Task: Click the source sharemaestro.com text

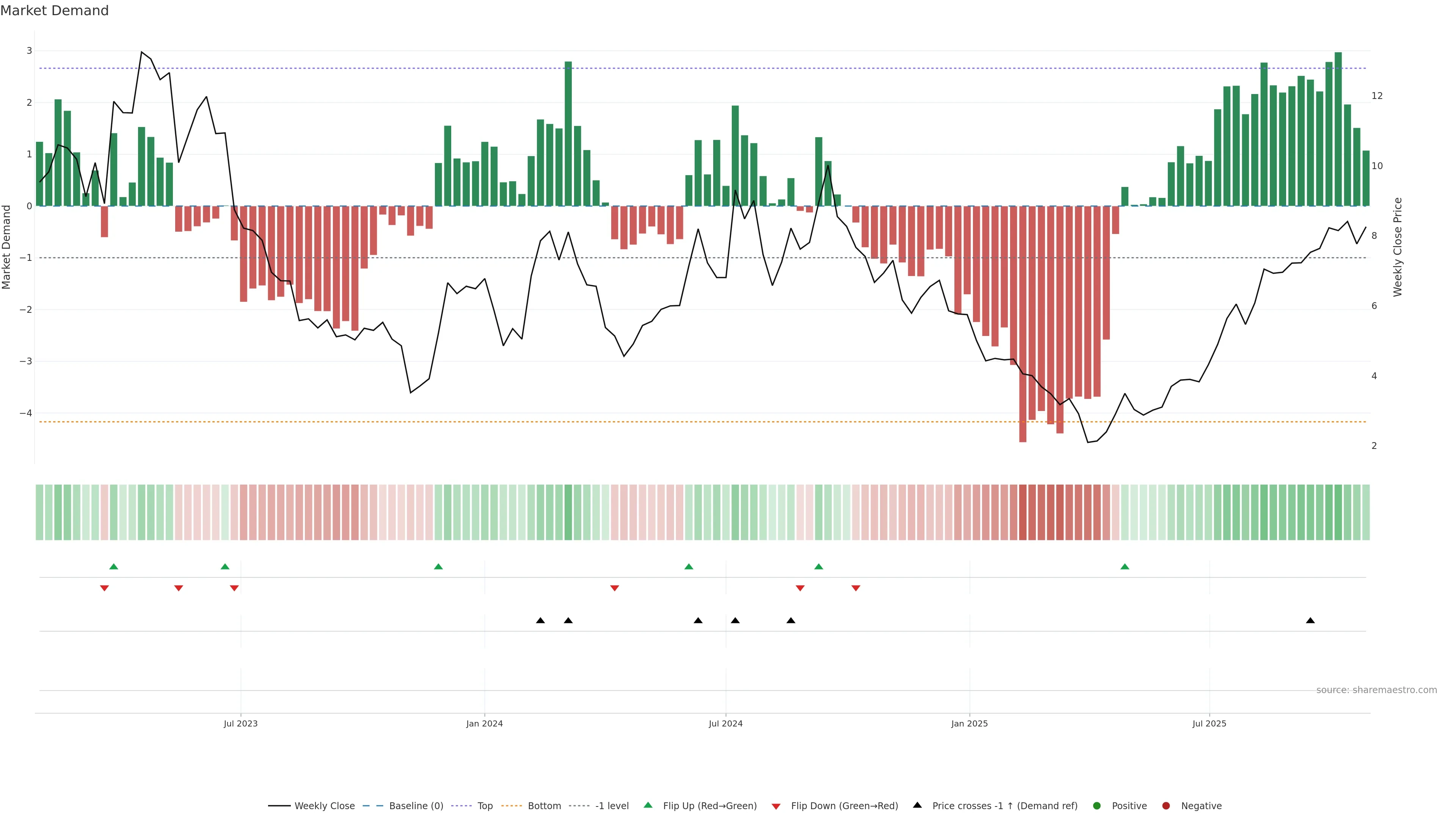Action: click(1376, 690)
